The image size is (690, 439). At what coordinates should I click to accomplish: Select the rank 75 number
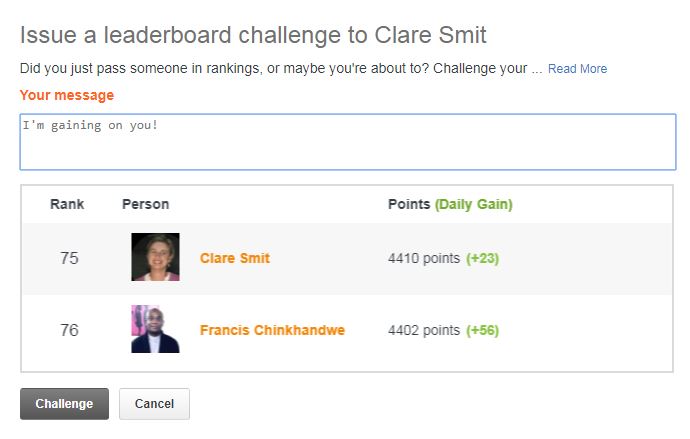69,258
